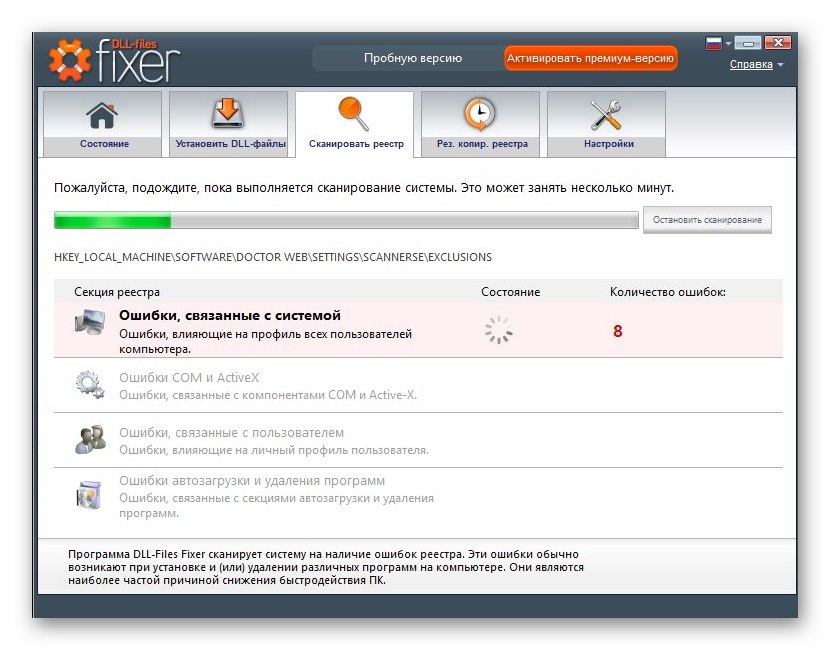Switch to the Состояние tab
The width and height of the screenshot is (830, 650).
click(x=102, y=124)
